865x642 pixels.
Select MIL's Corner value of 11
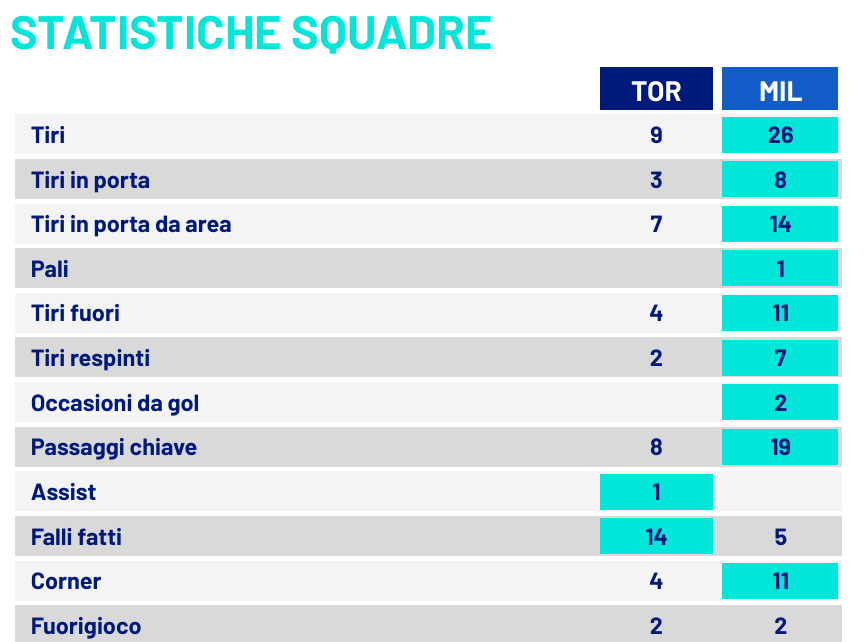pyautogui.click(x=779, y=581)
